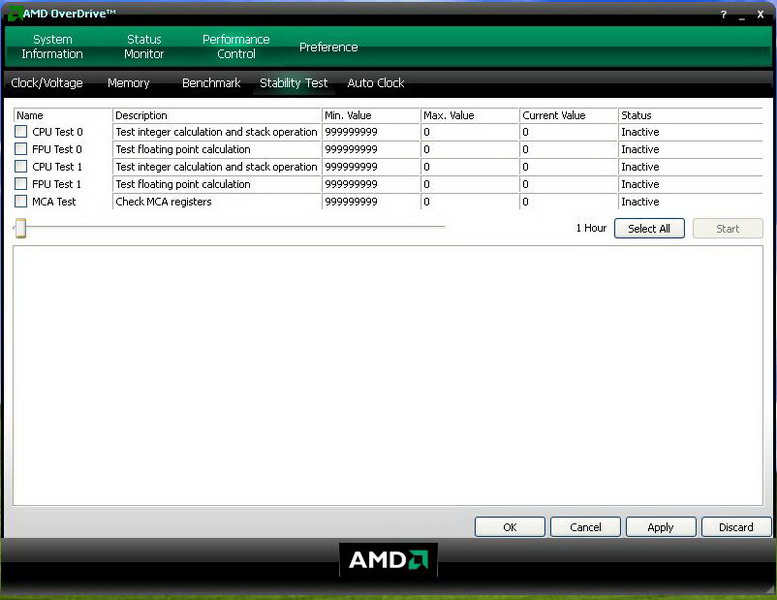Open the Preference menu
The image size is (777, 600).
tap(329, 47)
